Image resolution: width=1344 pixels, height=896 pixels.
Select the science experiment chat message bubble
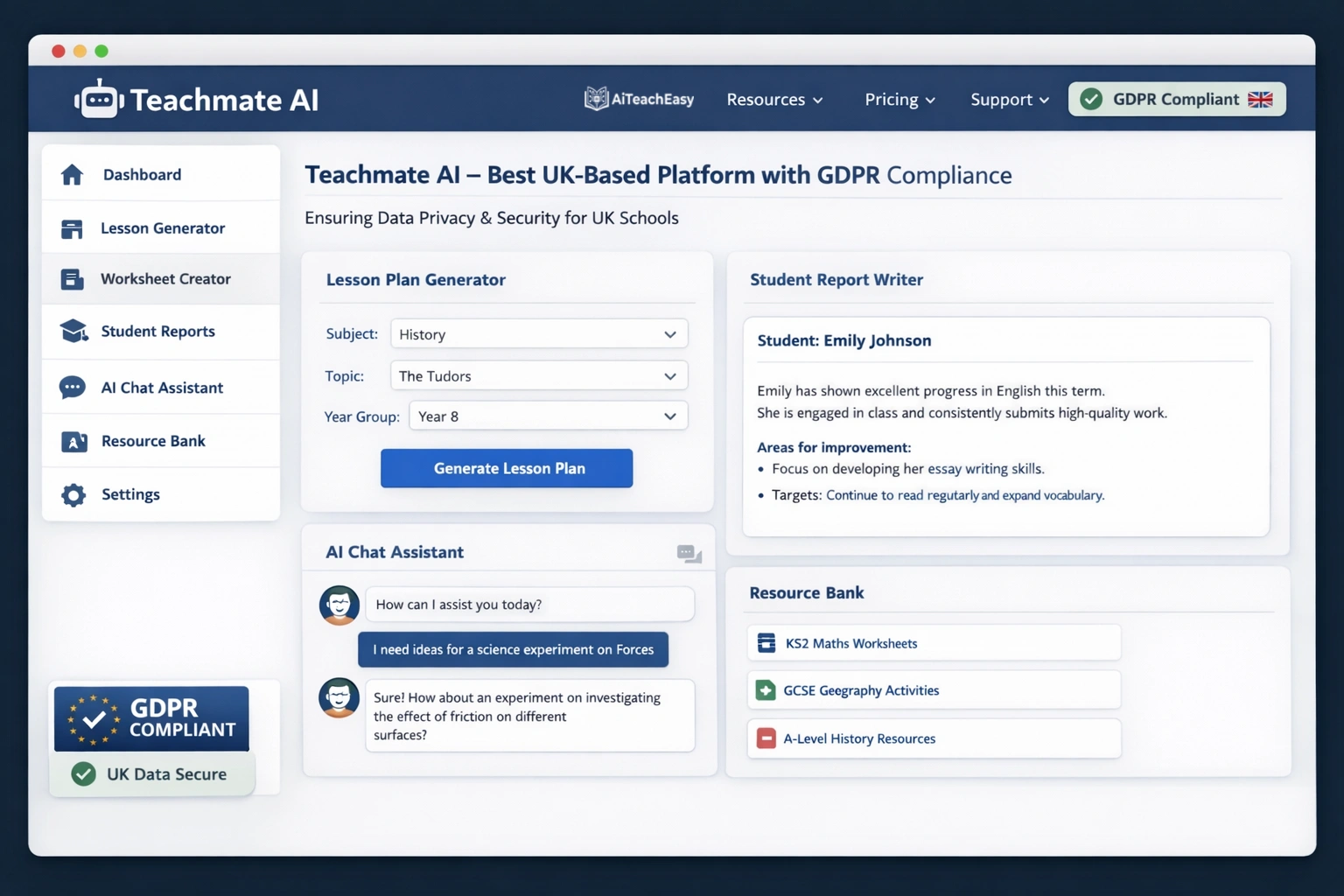tap(513, 649)
